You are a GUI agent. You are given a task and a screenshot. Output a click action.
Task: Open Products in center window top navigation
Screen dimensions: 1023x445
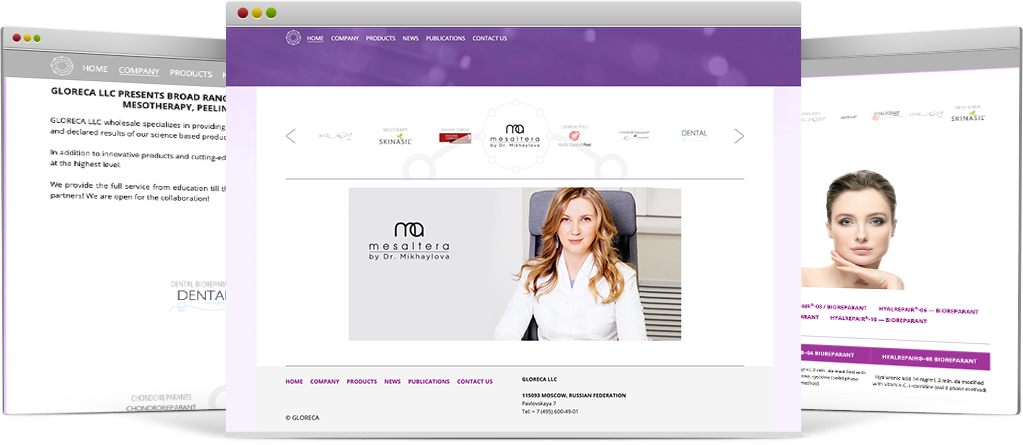pyautogui.click(x=380, y=38)
